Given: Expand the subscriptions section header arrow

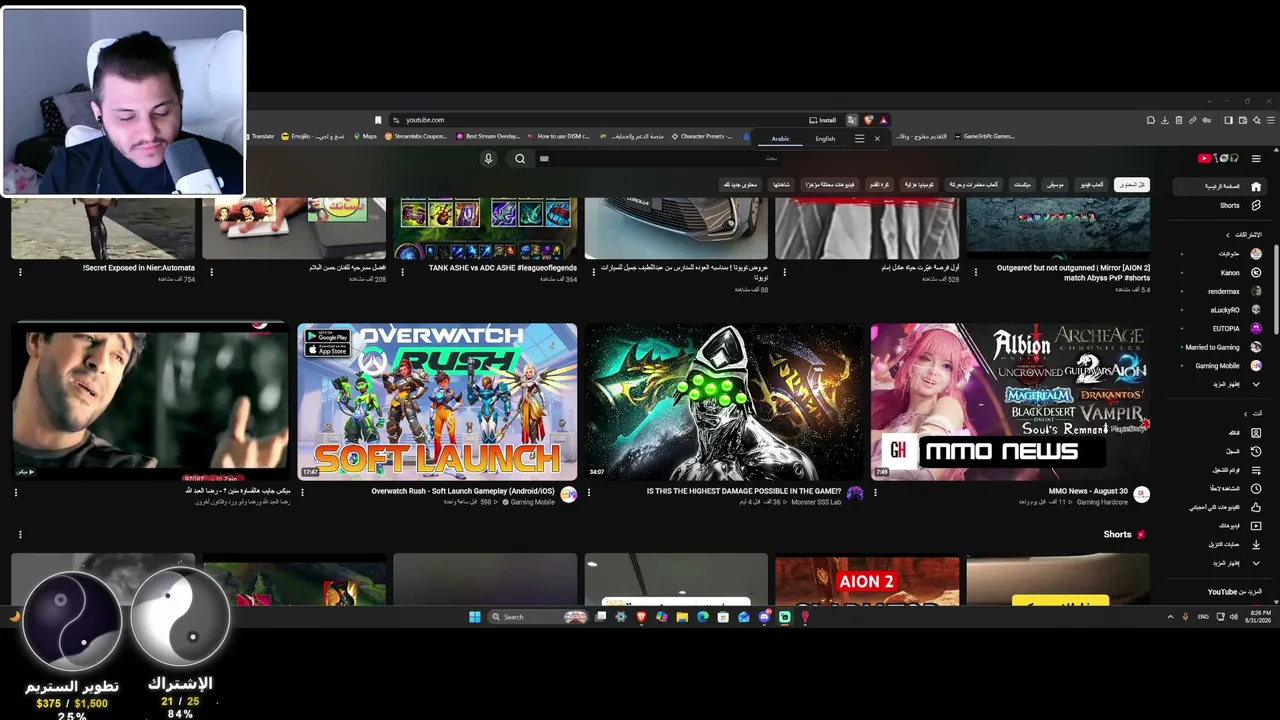Looking at the screenshot, I should pos(1228,235).
